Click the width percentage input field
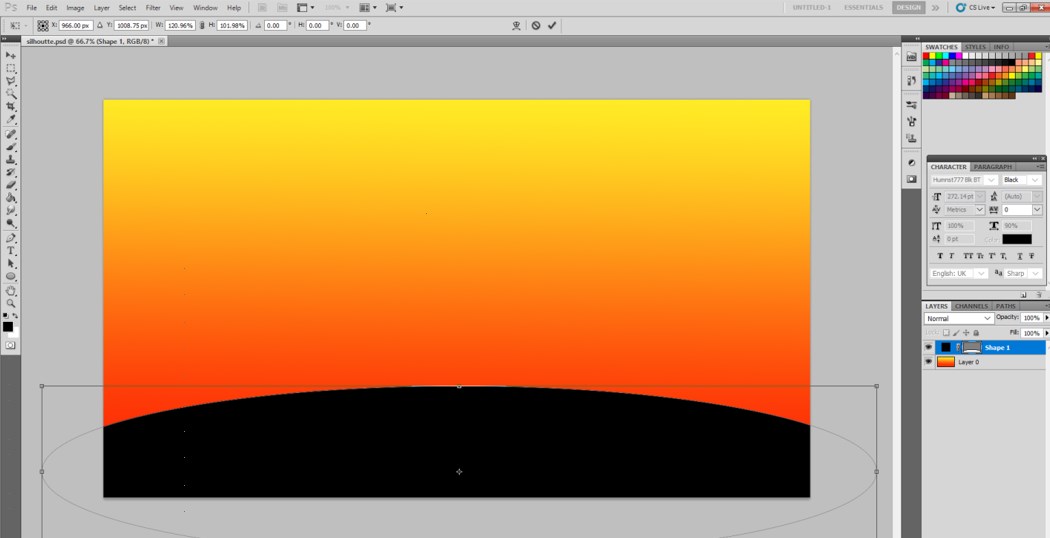 180,25
